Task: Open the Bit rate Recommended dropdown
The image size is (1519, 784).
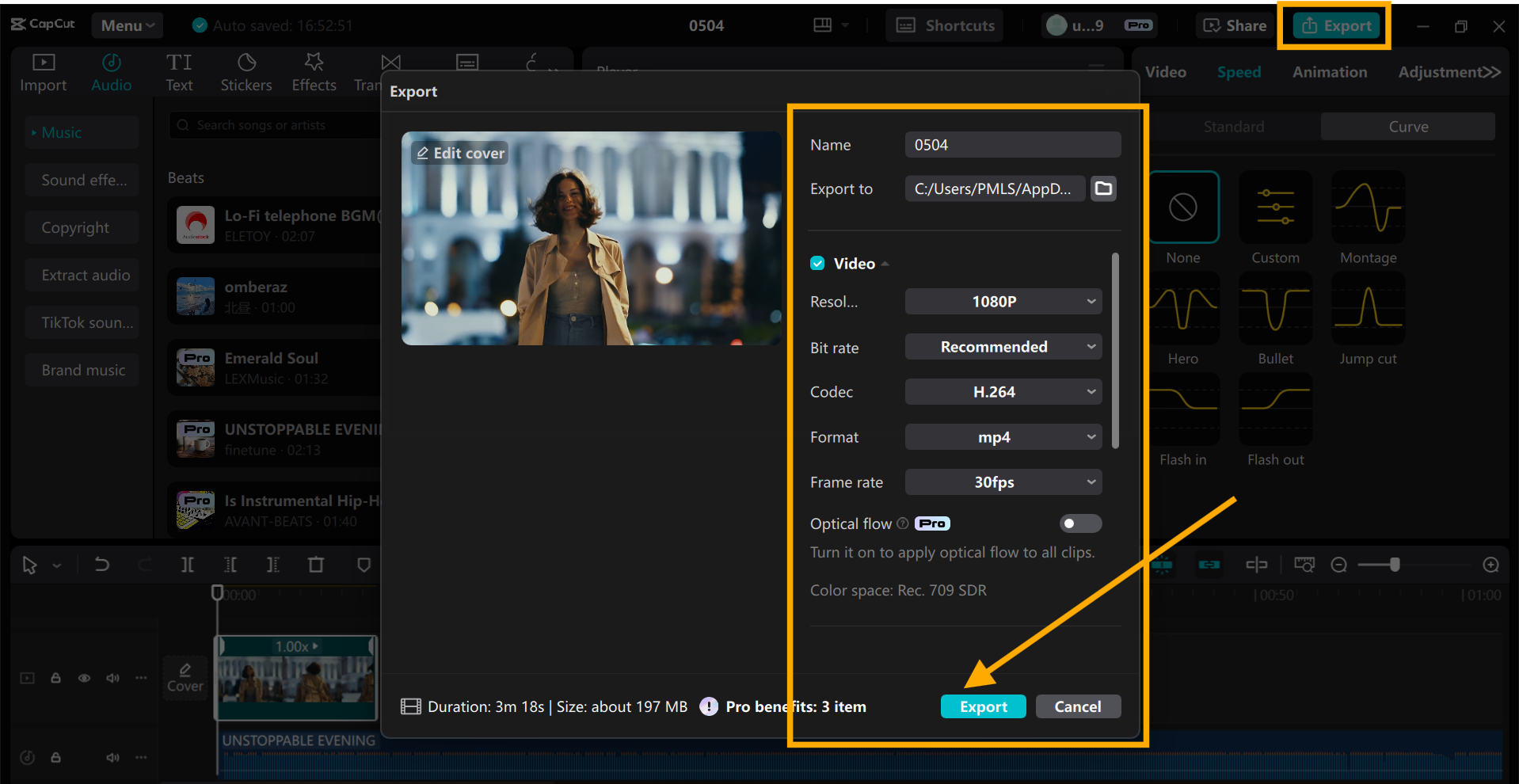Action: tap(1003, 347)
